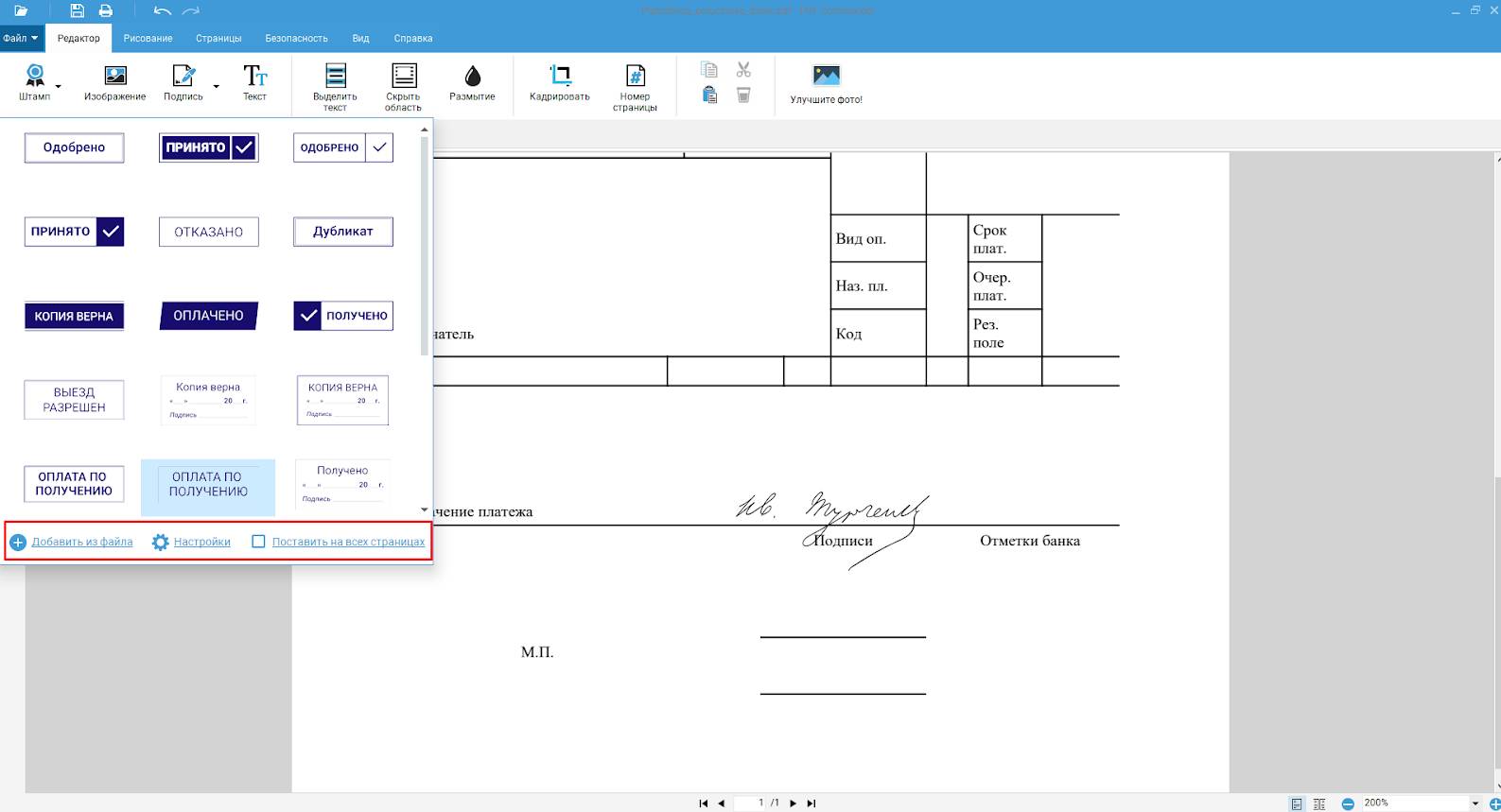Print the document with printer icon

106,11
